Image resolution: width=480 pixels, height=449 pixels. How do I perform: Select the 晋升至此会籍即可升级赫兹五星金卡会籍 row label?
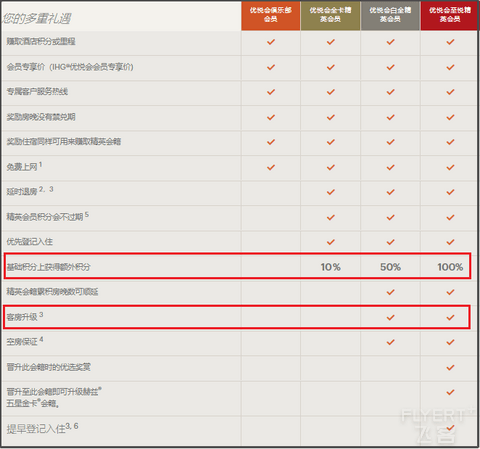pyautogui.click(x=54, y=397)
